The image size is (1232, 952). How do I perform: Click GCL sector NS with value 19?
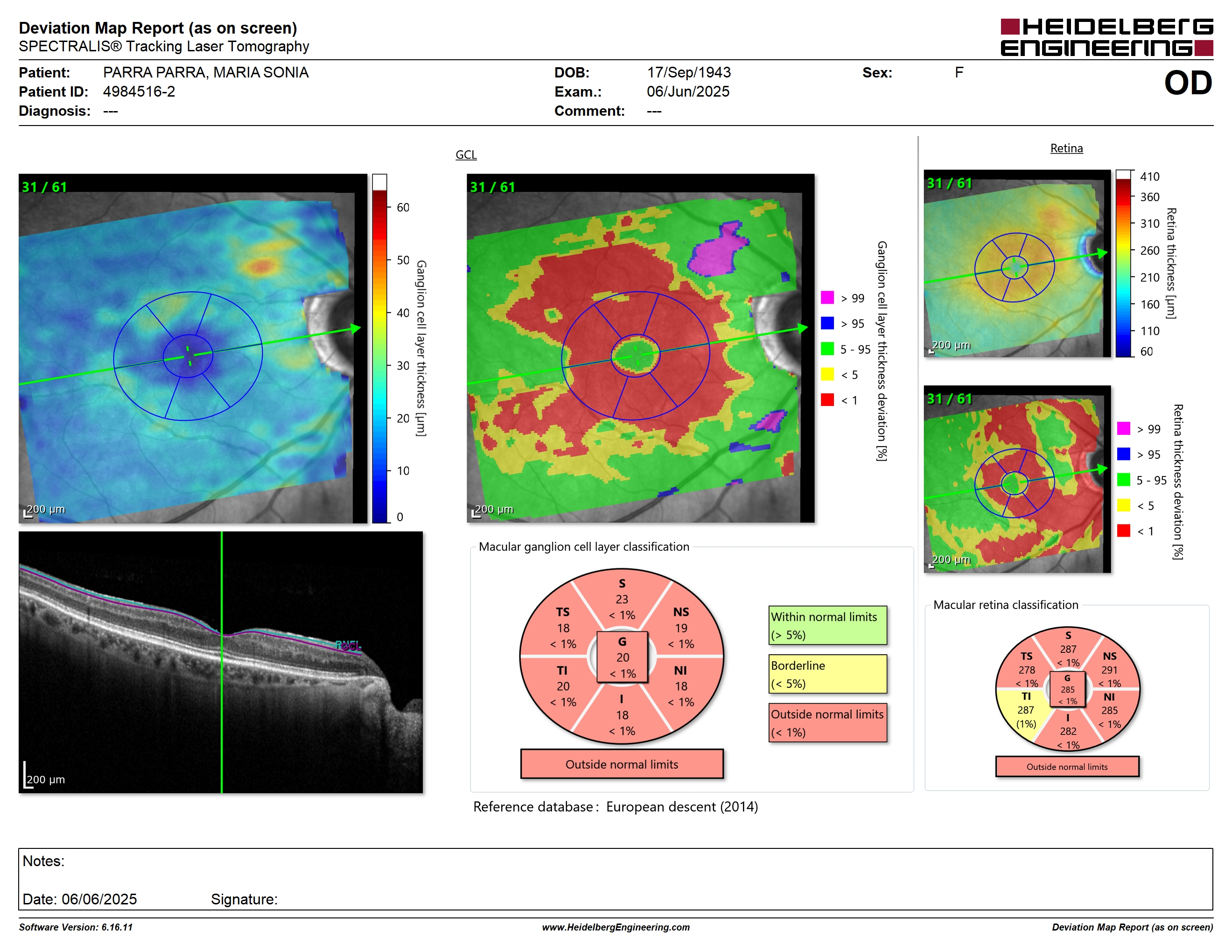[681, 628]
